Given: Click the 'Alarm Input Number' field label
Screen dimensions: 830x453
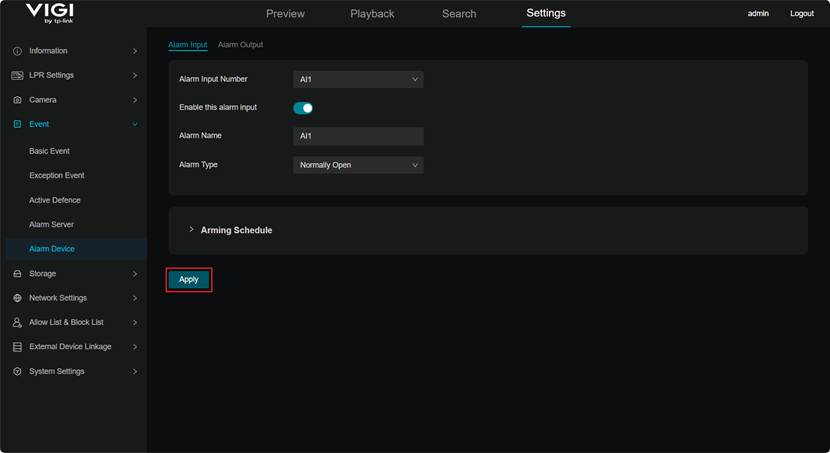Looking at the screenshot, I should click(x=213, y=79).
